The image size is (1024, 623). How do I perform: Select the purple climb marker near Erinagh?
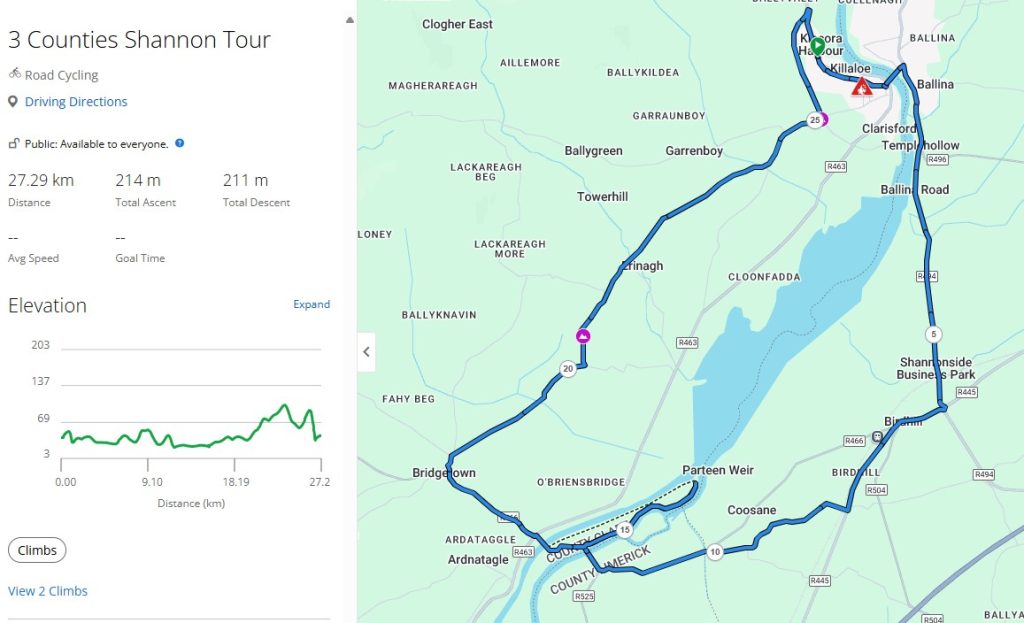[583, 336]
